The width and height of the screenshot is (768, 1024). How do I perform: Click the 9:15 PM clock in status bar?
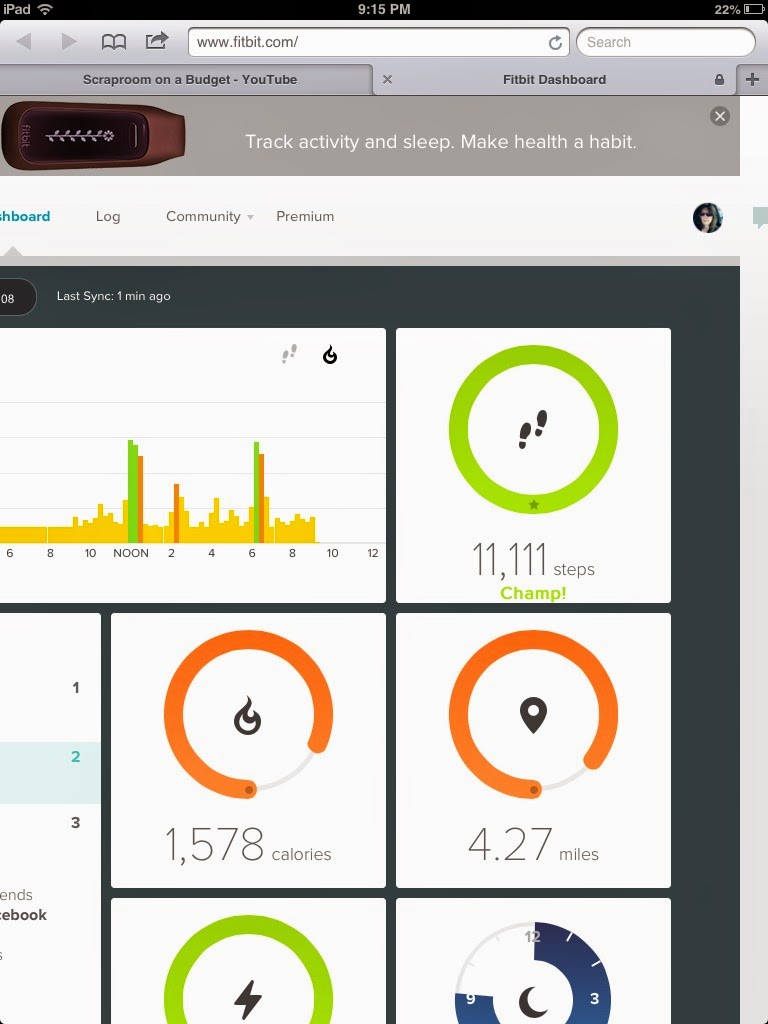point(384,9)
